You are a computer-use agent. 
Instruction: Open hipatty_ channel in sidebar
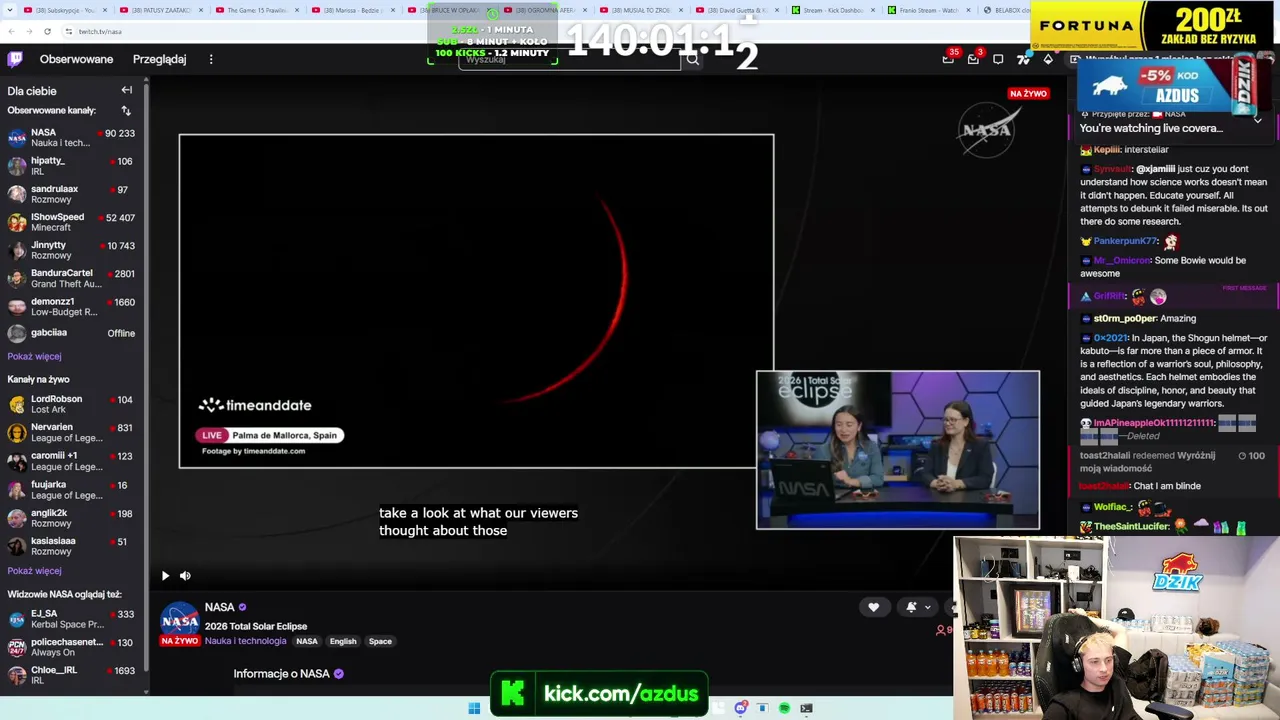pyautogui.click(x=72, y=165)
